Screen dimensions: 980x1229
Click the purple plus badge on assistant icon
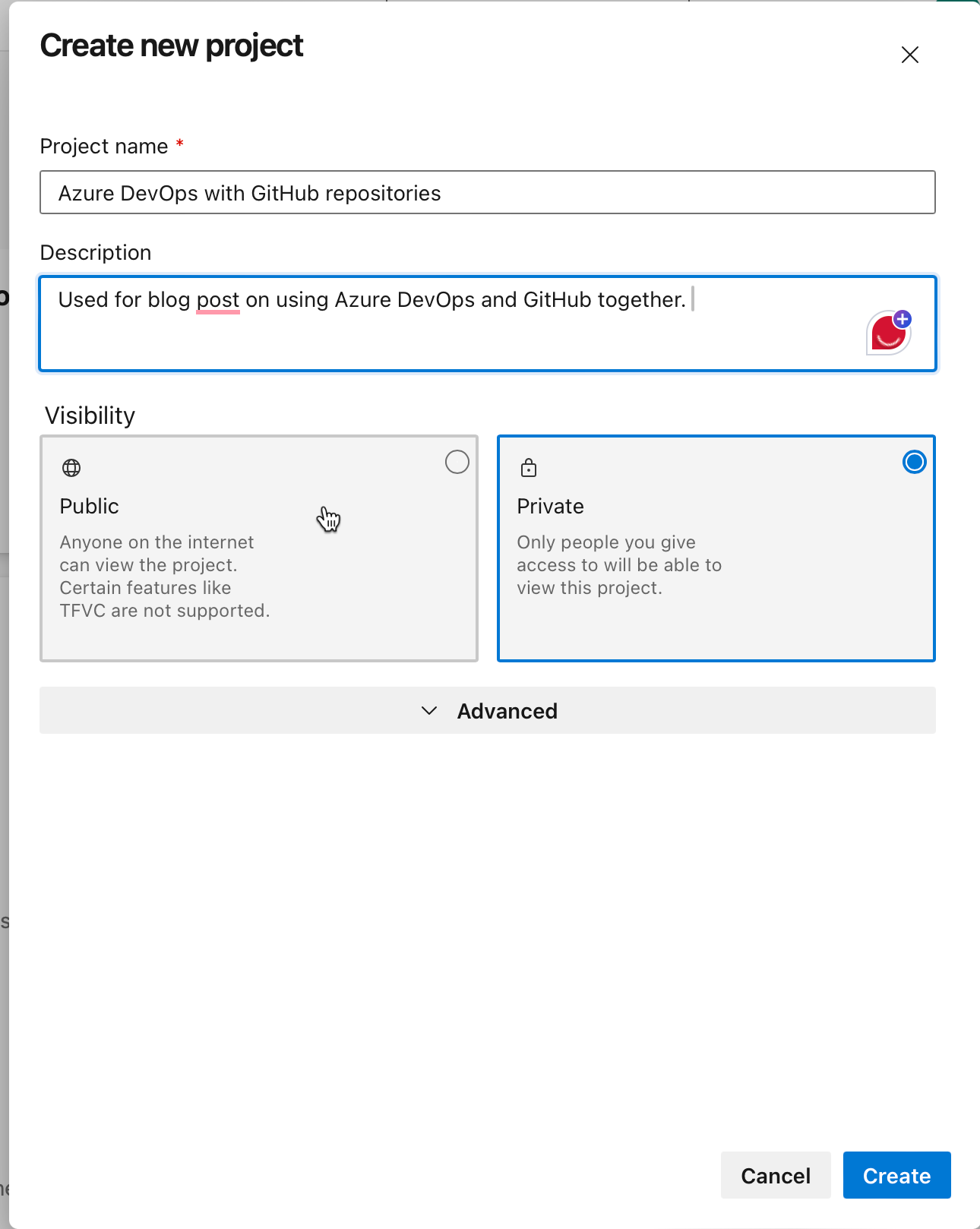pos(903,319)
